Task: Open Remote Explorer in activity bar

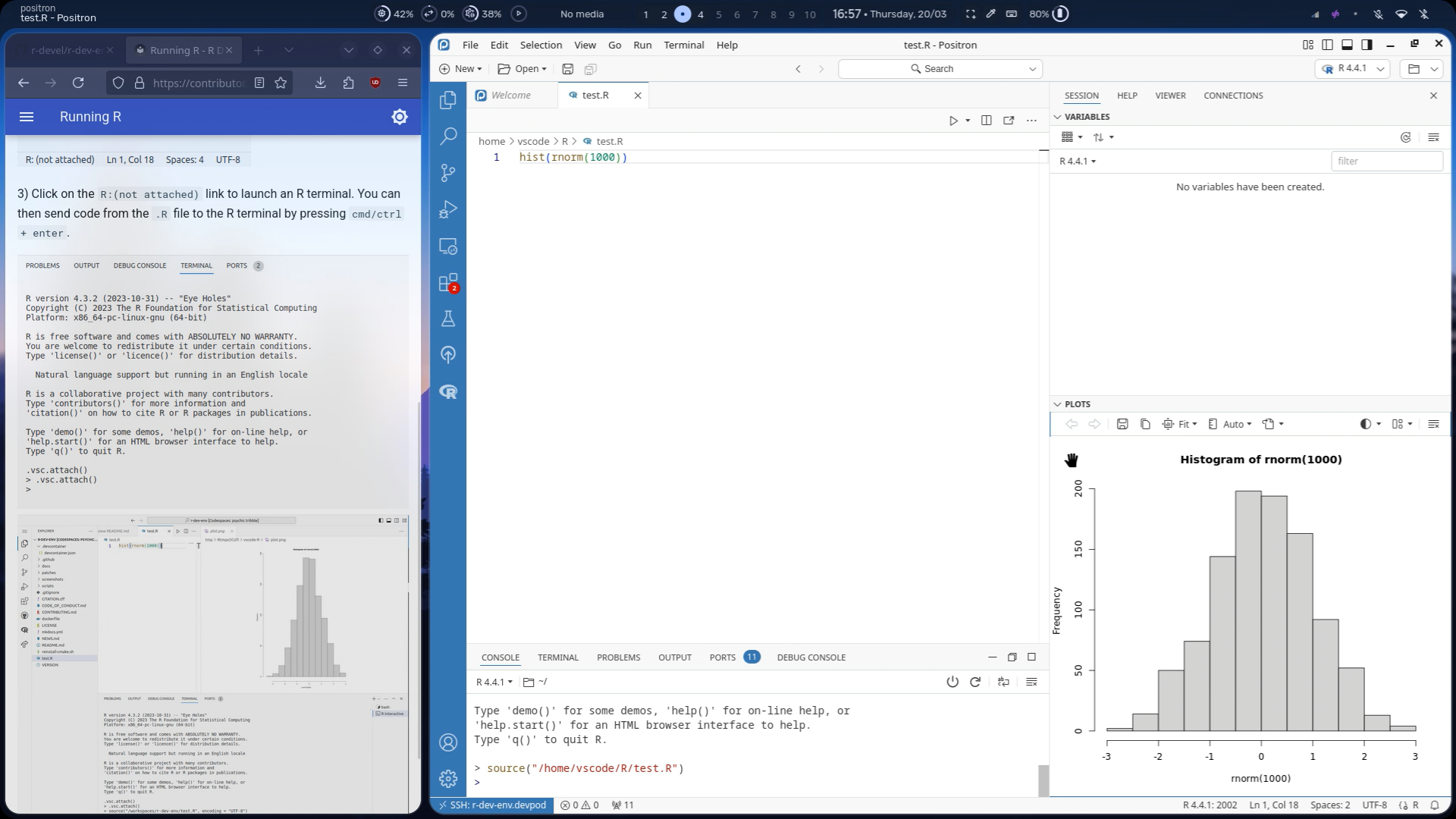Action: click(448, 246)
